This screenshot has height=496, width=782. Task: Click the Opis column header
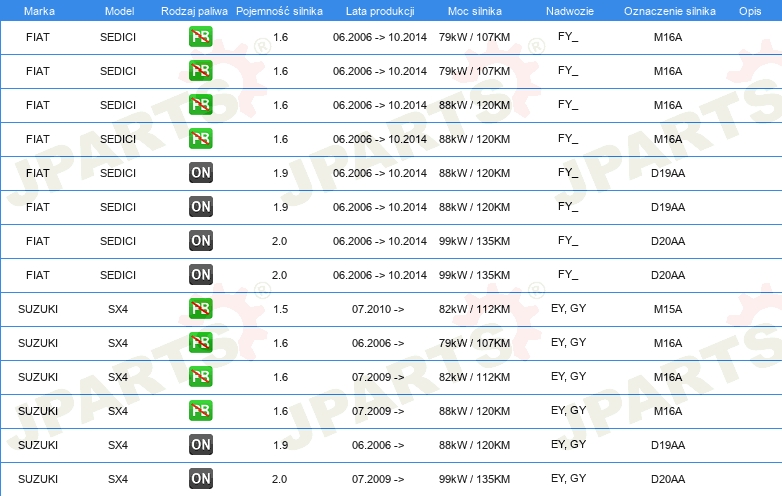(x=750, y=11)
